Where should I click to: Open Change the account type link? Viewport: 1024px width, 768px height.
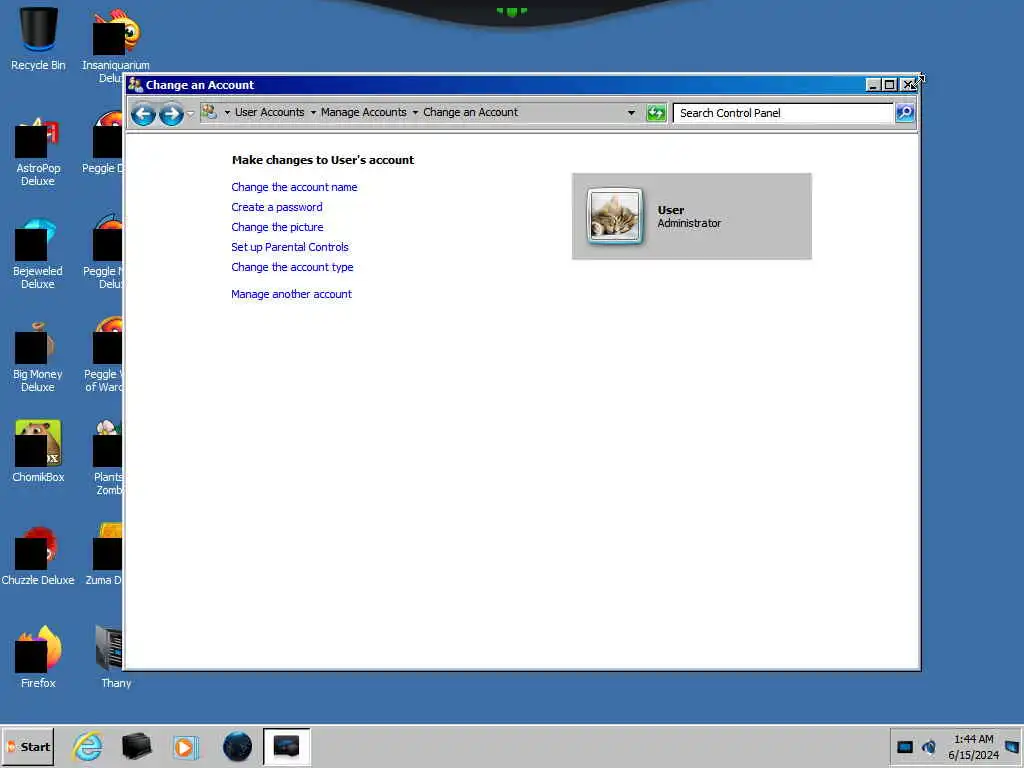(x=292, y=267)
